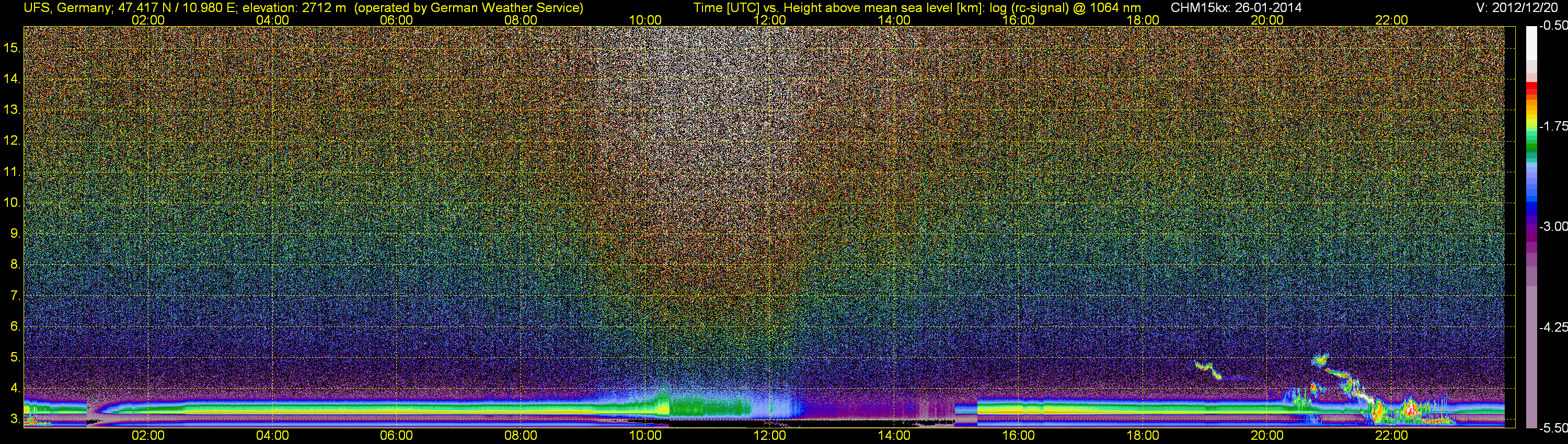Viewport: 1568px width, 444px height.
Task: Click the 02:00 label on the top time axis
Action: click(148, 20)
